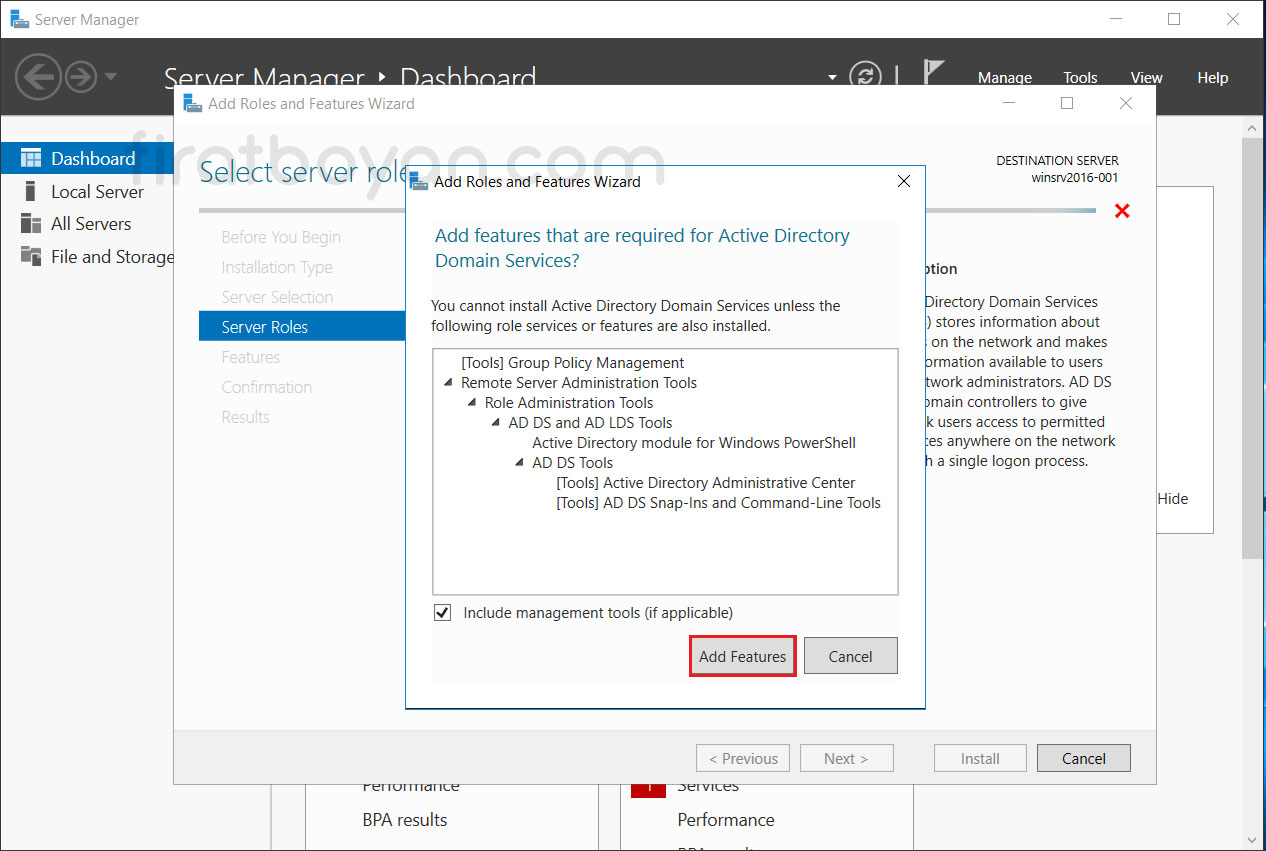Click BPA results in left tile
The image size is (1266, 851).
pos(405,819)
